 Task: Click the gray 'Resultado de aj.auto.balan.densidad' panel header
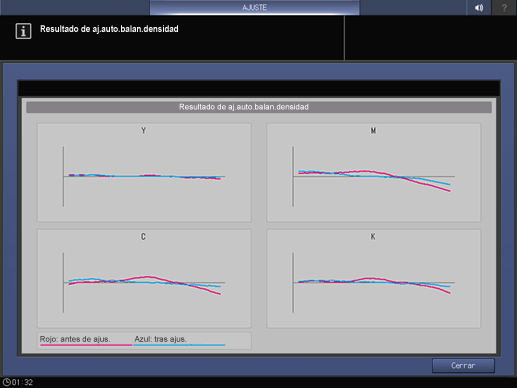point(259,107)
